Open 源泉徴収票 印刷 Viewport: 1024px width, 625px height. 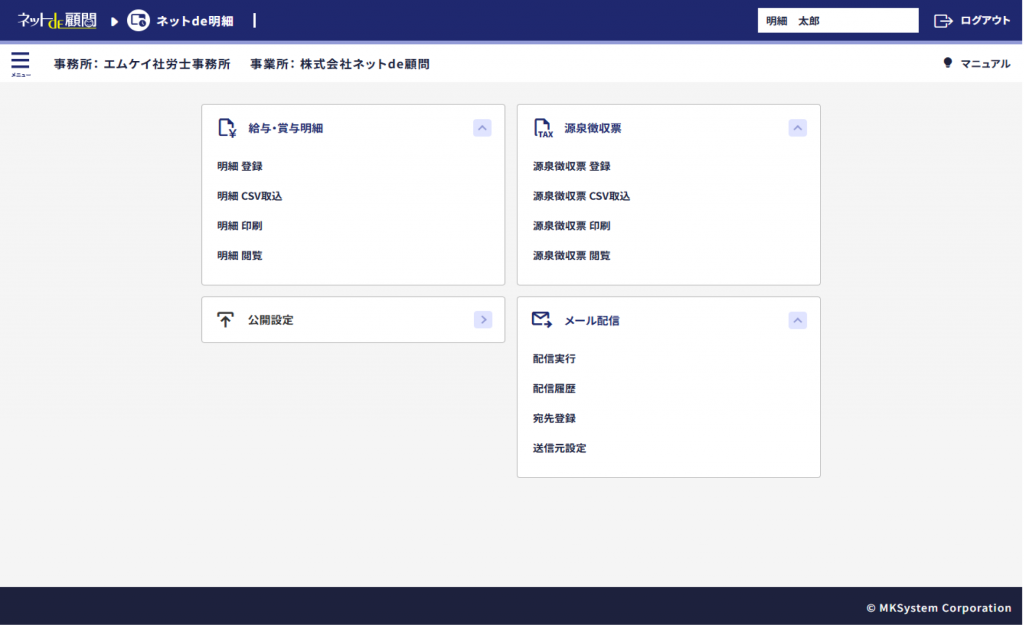pyautogui.click(x=571, y=226)
